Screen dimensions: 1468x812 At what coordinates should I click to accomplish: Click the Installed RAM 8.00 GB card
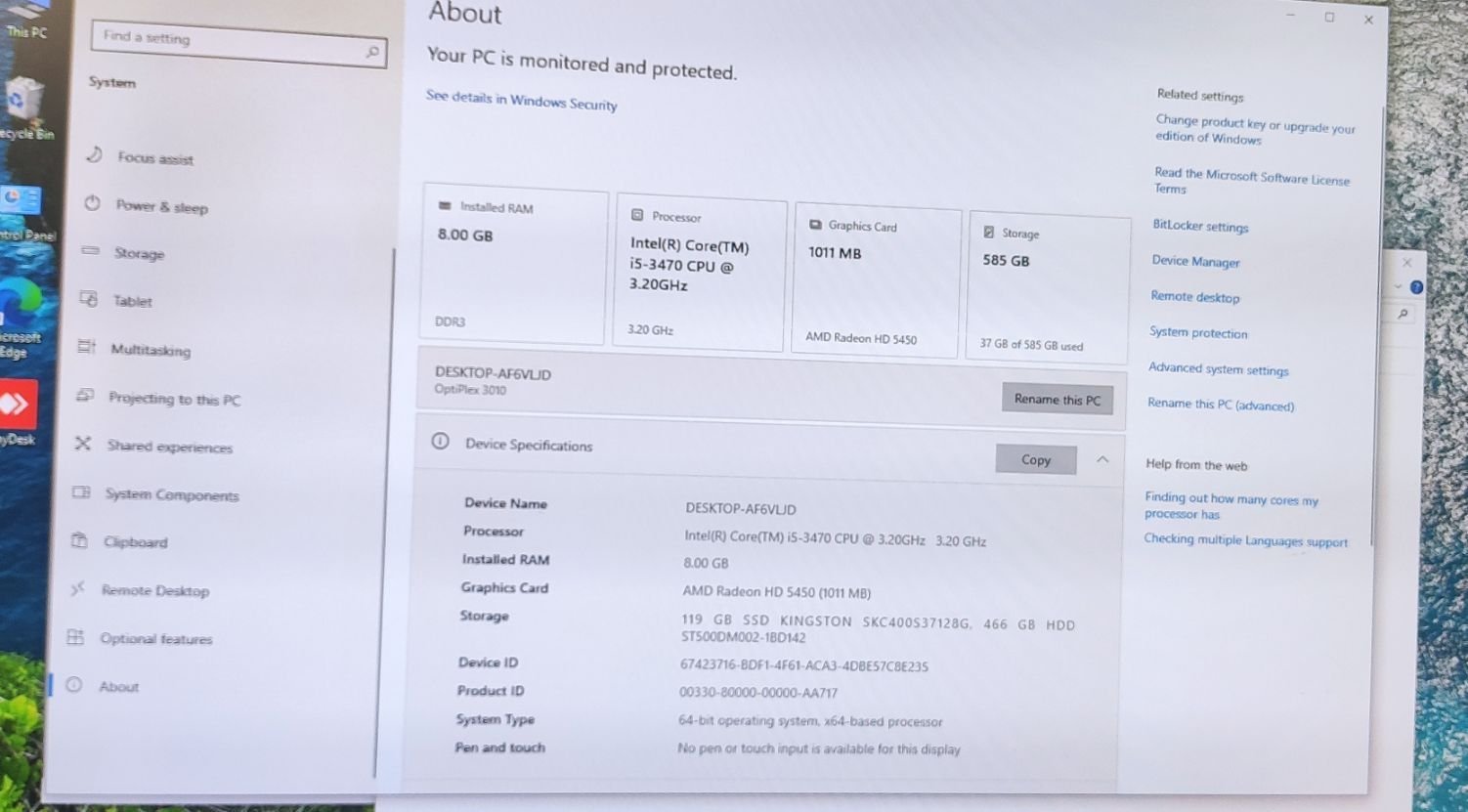click(514, 264)
